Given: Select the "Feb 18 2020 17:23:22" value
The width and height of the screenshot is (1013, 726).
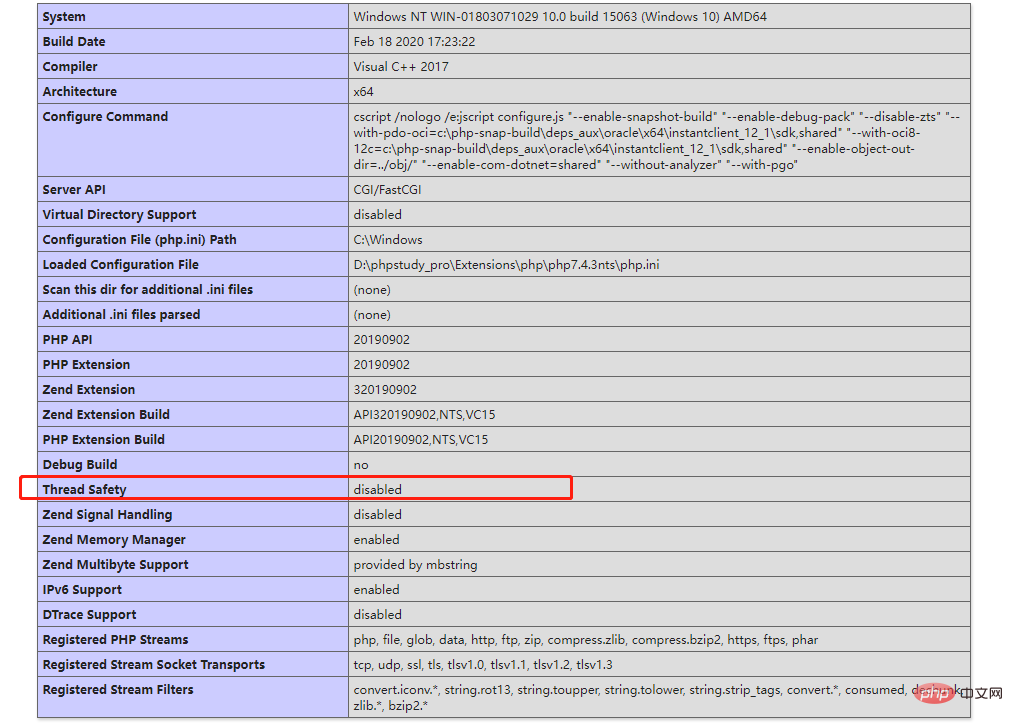Looking at the screenshot, I should point(414,42).
